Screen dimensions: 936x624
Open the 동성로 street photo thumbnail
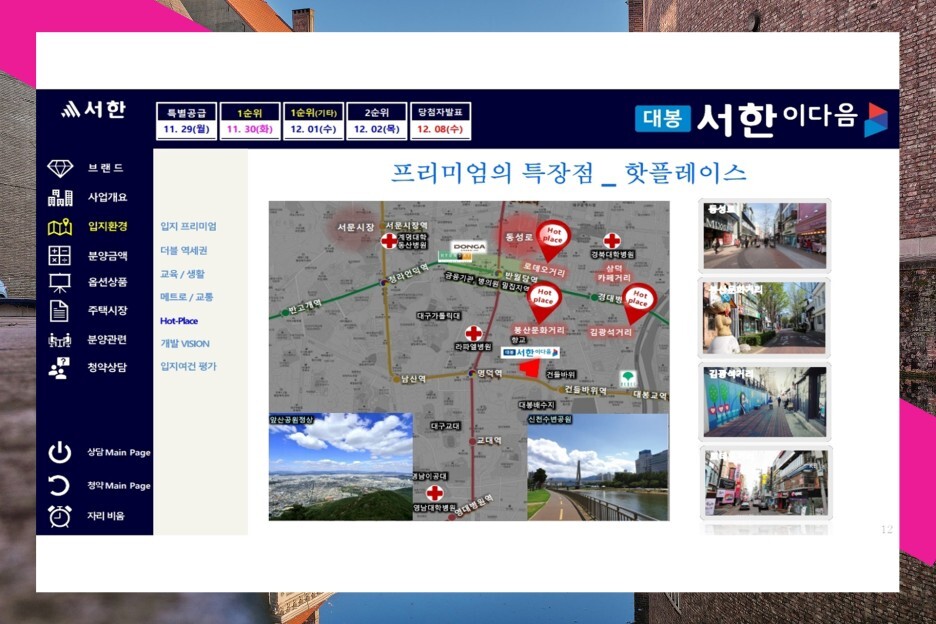click(x=765, y=235)
